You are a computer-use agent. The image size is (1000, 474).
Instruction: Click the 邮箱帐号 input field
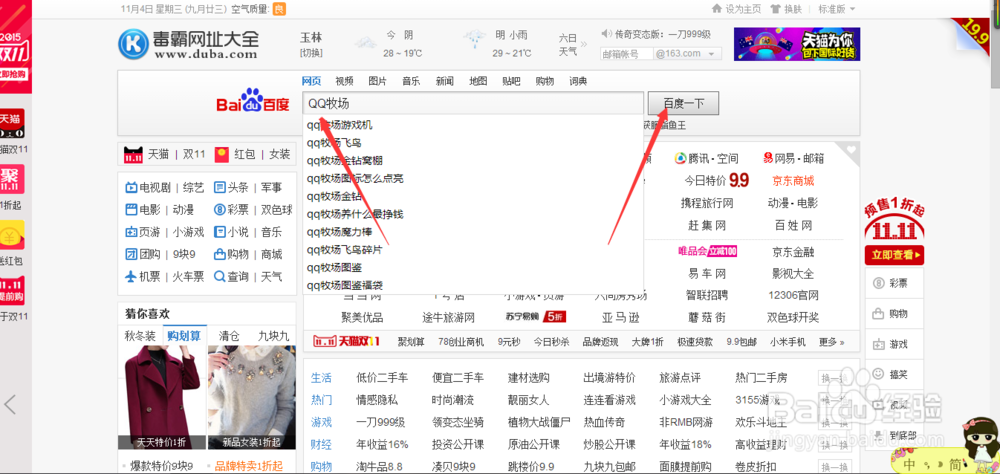click(x=627, y=54)
